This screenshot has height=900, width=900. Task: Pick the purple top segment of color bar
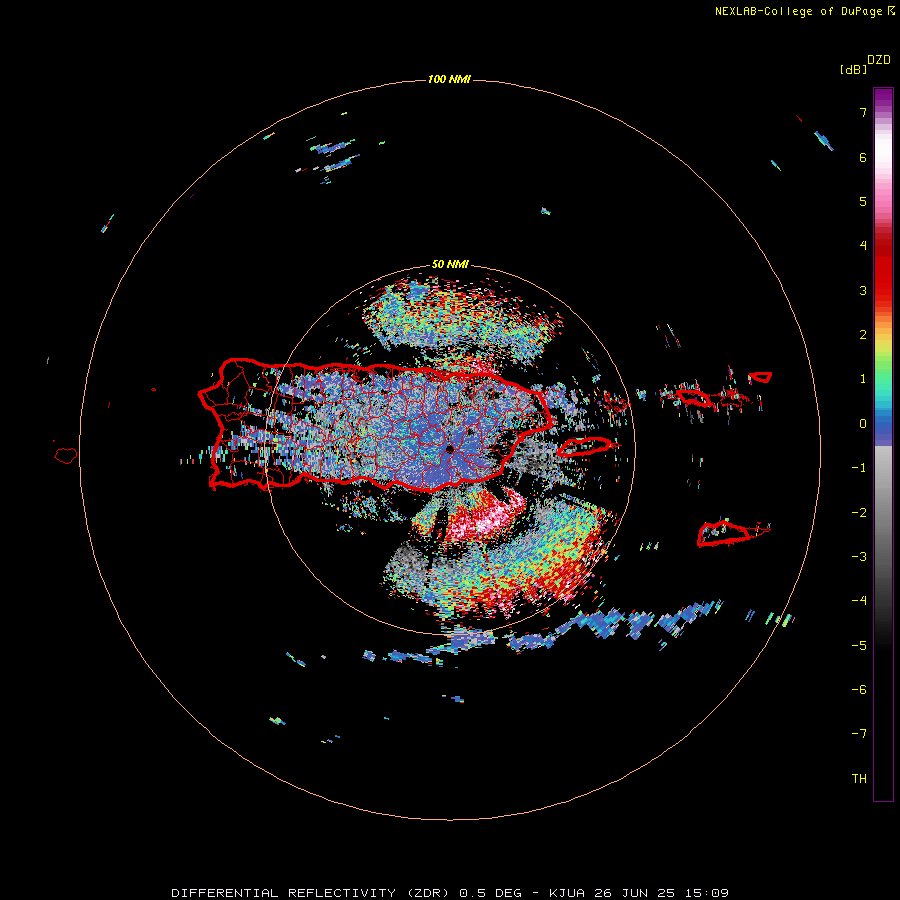click(883, 98)
